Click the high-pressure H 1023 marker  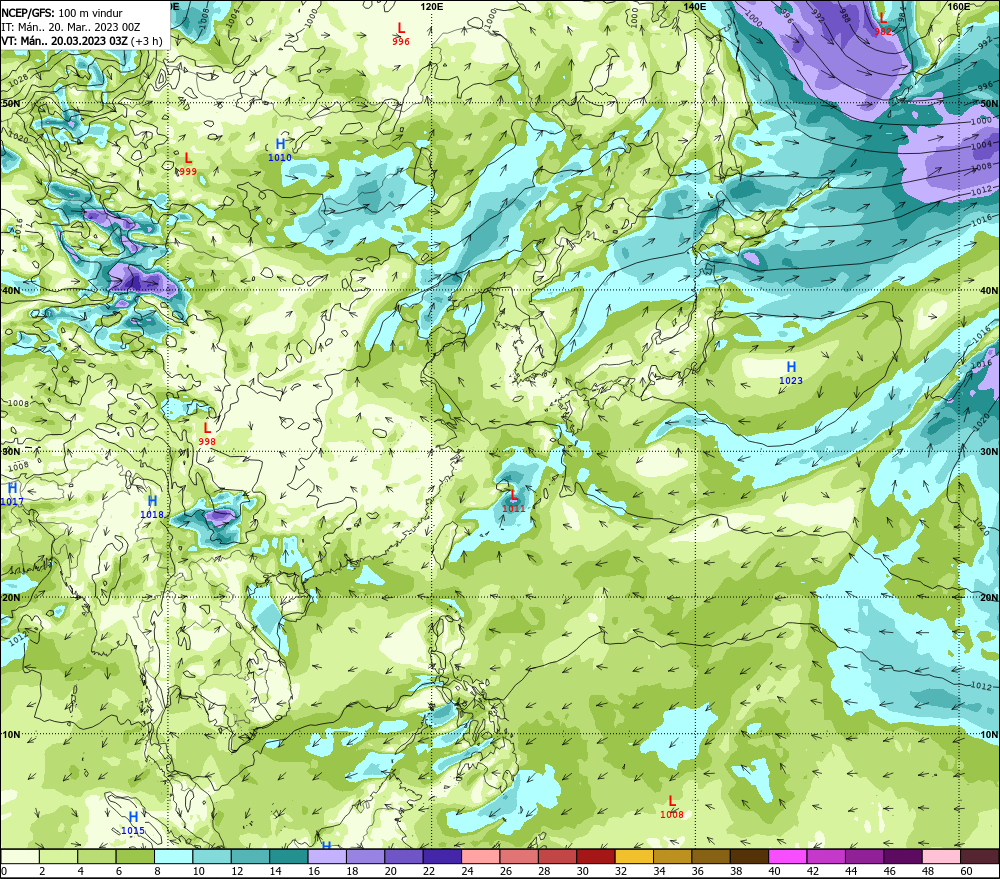click(x=791, y=373)
